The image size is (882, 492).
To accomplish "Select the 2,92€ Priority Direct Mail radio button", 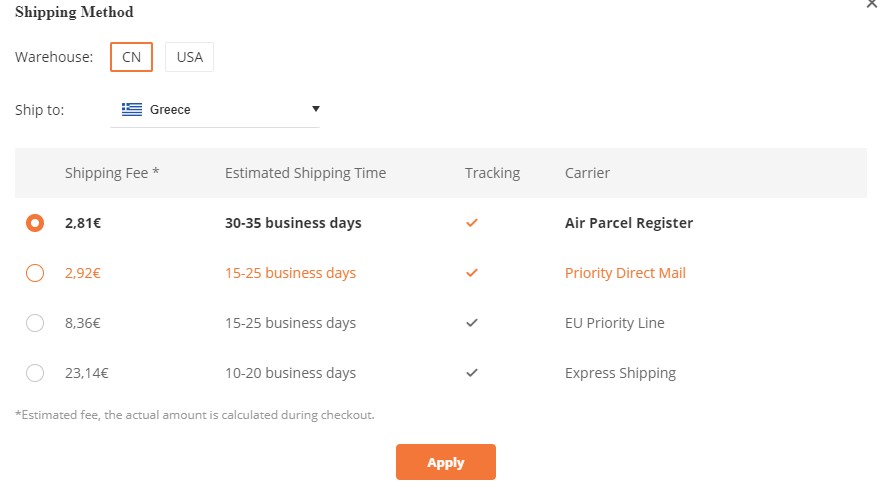I will (x=35, y=273).
